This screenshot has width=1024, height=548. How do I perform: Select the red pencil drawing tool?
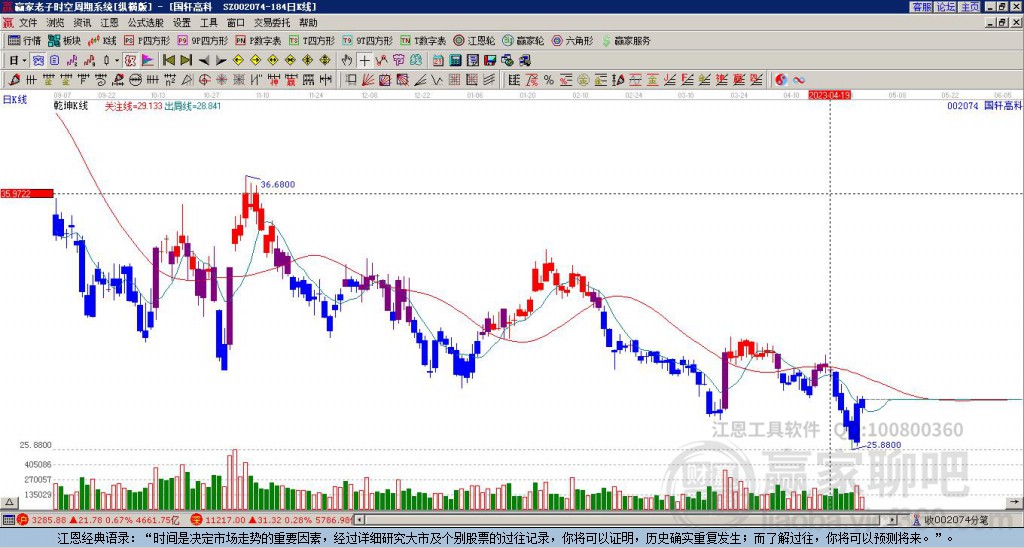point(14,80)
